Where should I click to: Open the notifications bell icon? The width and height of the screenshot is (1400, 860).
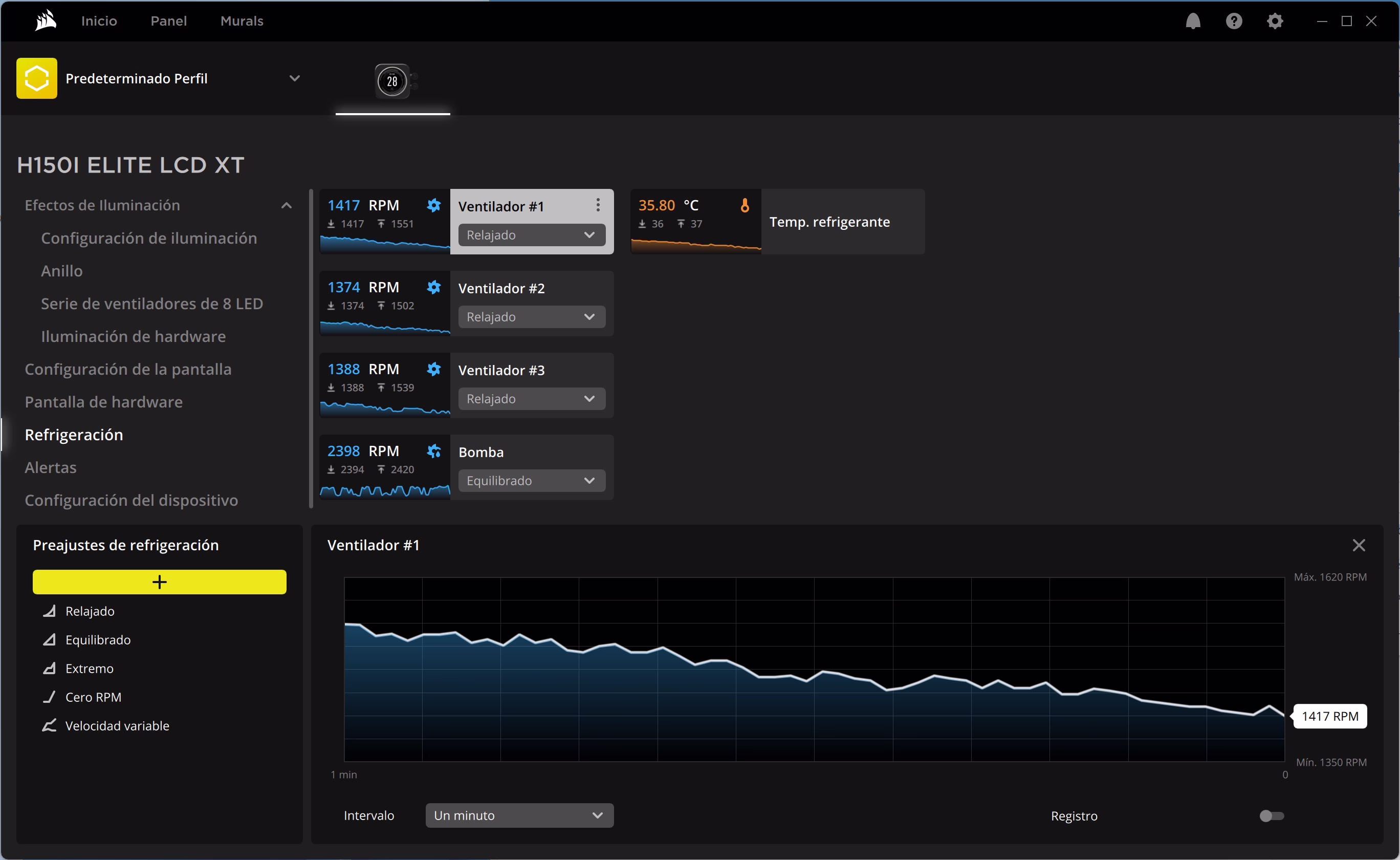click(1193, 21)
